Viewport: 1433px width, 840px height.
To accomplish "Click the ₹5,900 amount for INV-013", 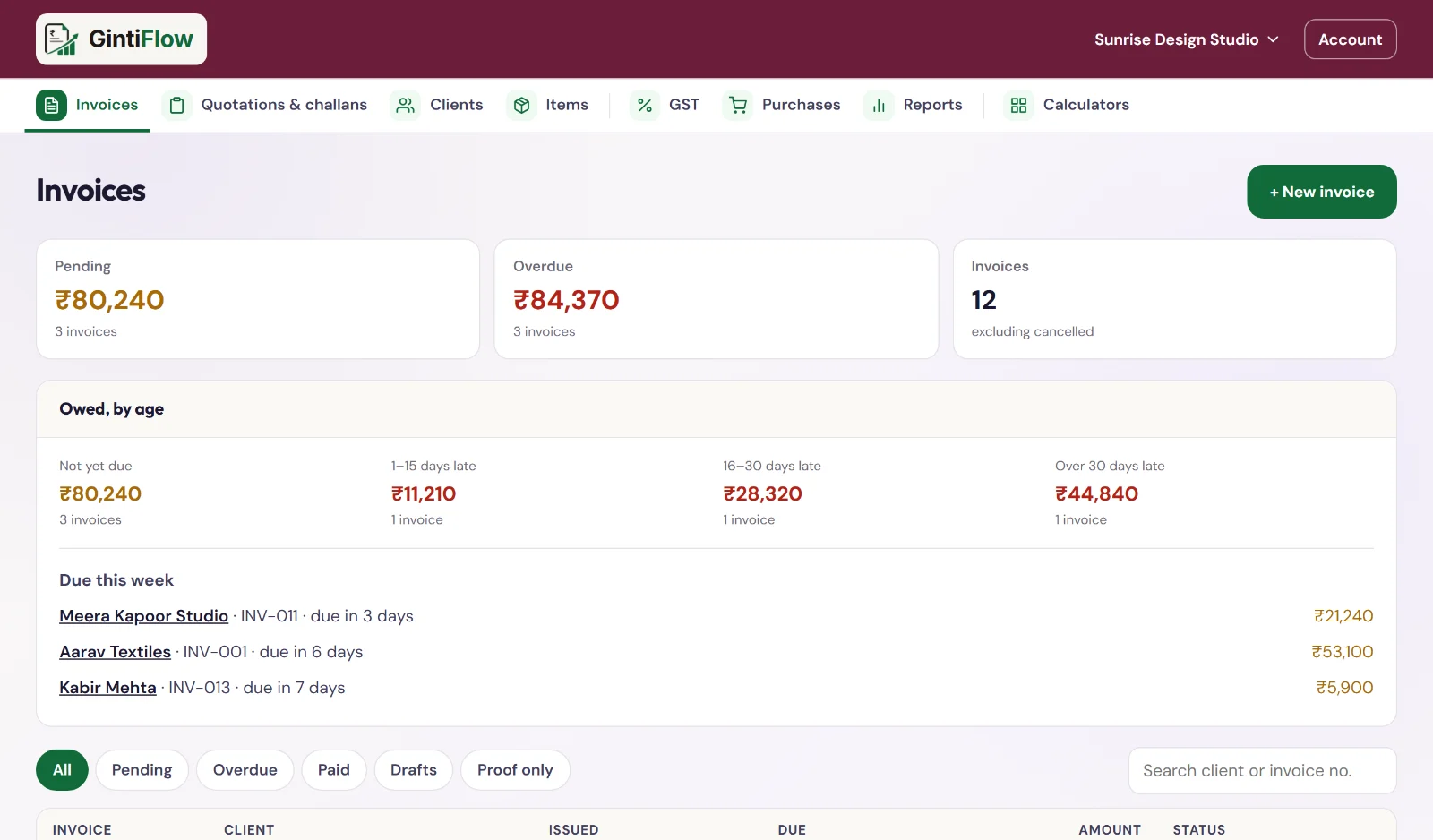I will (1344, 688).
